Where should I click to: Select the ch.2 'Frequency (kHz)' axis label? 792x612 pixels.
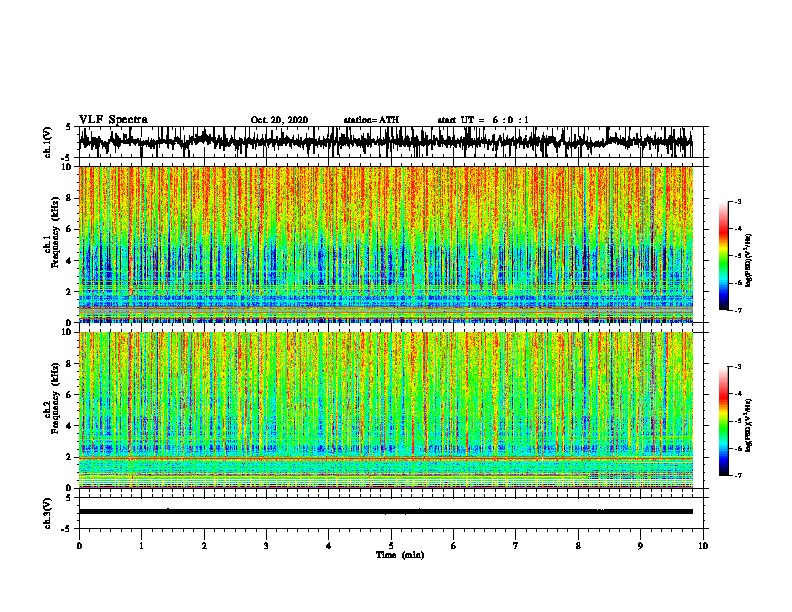[55, 398]
